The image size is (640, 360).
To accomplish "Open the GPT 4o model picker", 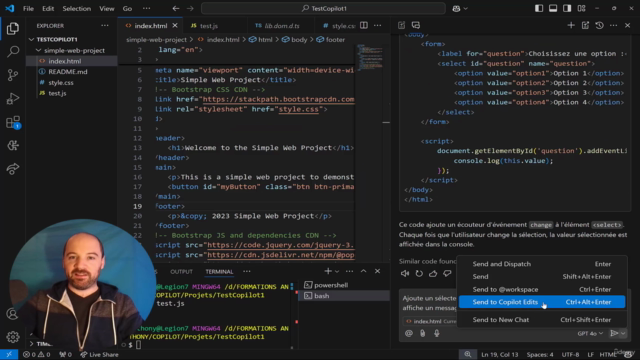I will coord(590,333).
